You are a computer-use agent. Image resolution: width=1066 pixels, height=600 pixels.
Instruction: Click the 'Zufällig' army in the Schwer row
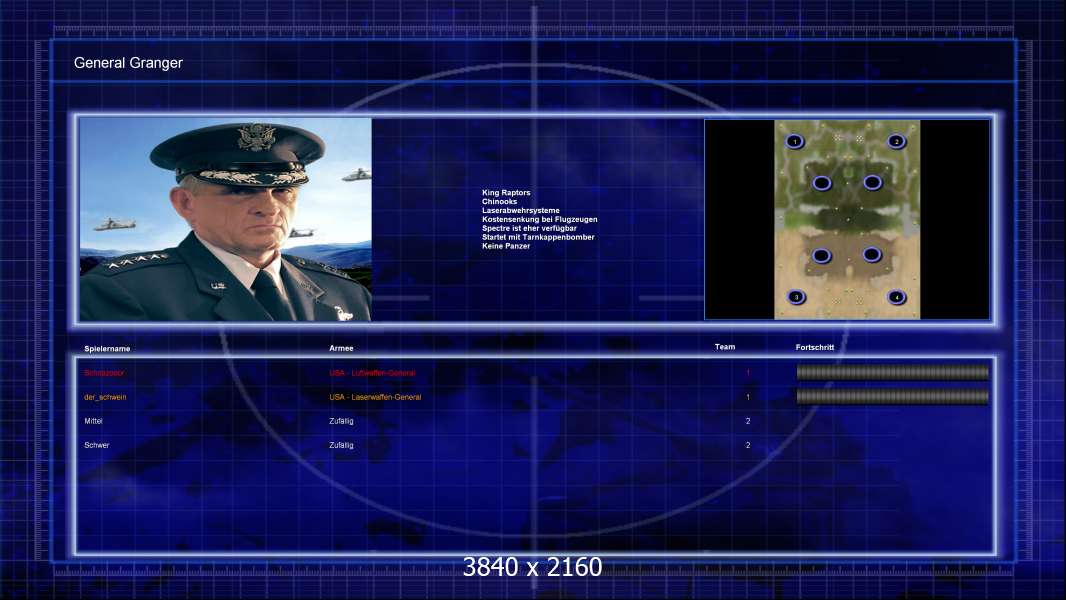pyautogui.click(x=341, y=445)
